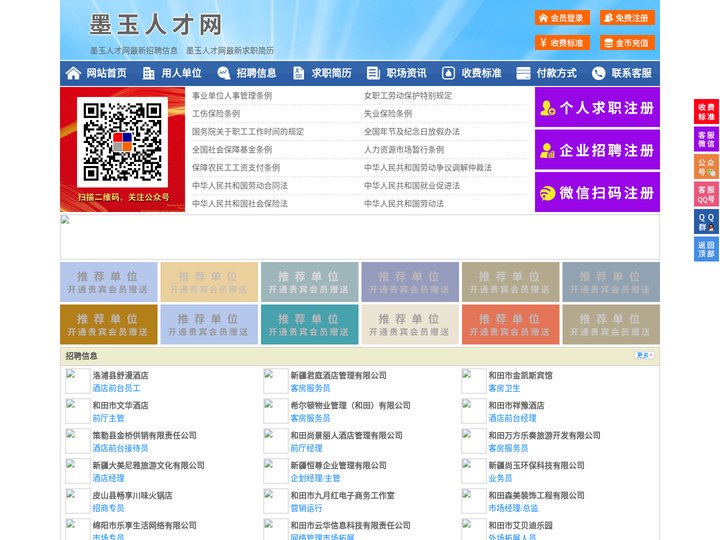The height and width of the screenshot is (540, 720).
Task: Click the 返回顶部 back-to-top button
Action: (706, 249)
